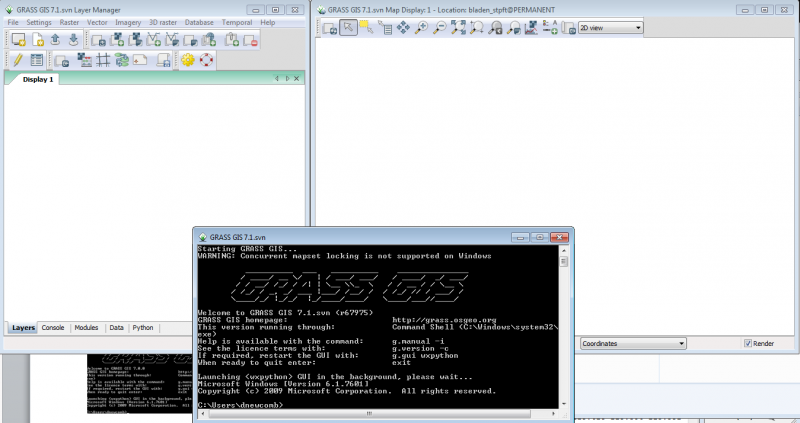Open the 2D view dropdown
800x423 pixels.
pos(610,27)
